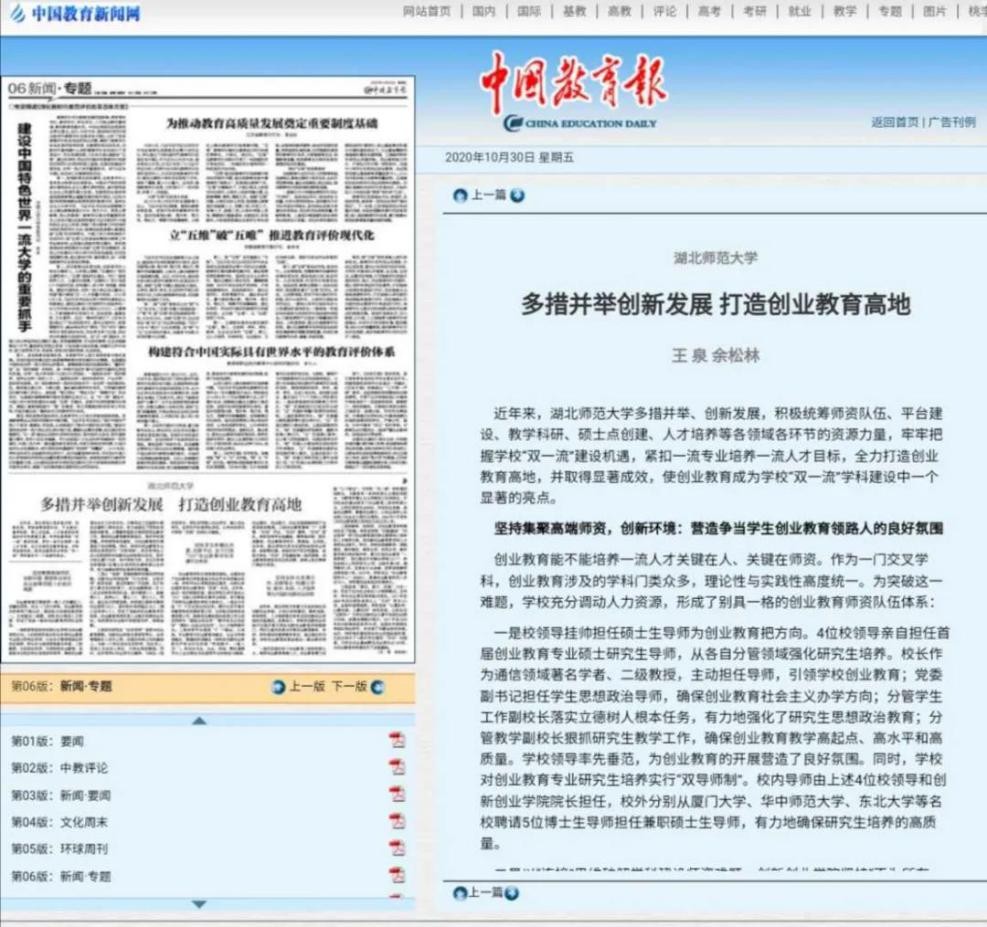Open the PDF icon for 第05版 环球周刊
Screen dimensions: 987x927
tap(396, 847)
